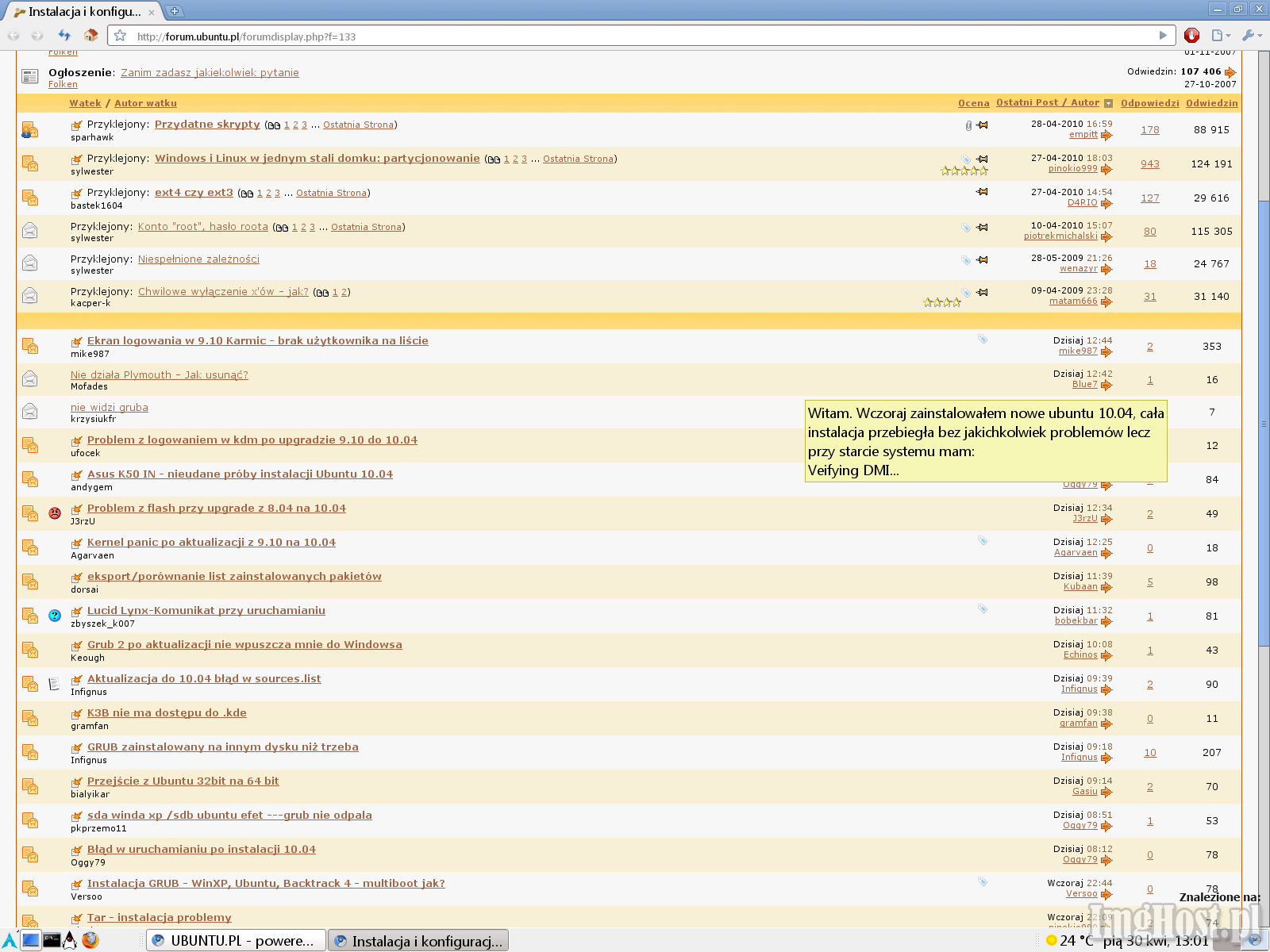This screenshot has height=952, width=1270.
Task: Open thread 'Konto "root", hasło roota'
Action: (203, 226)
